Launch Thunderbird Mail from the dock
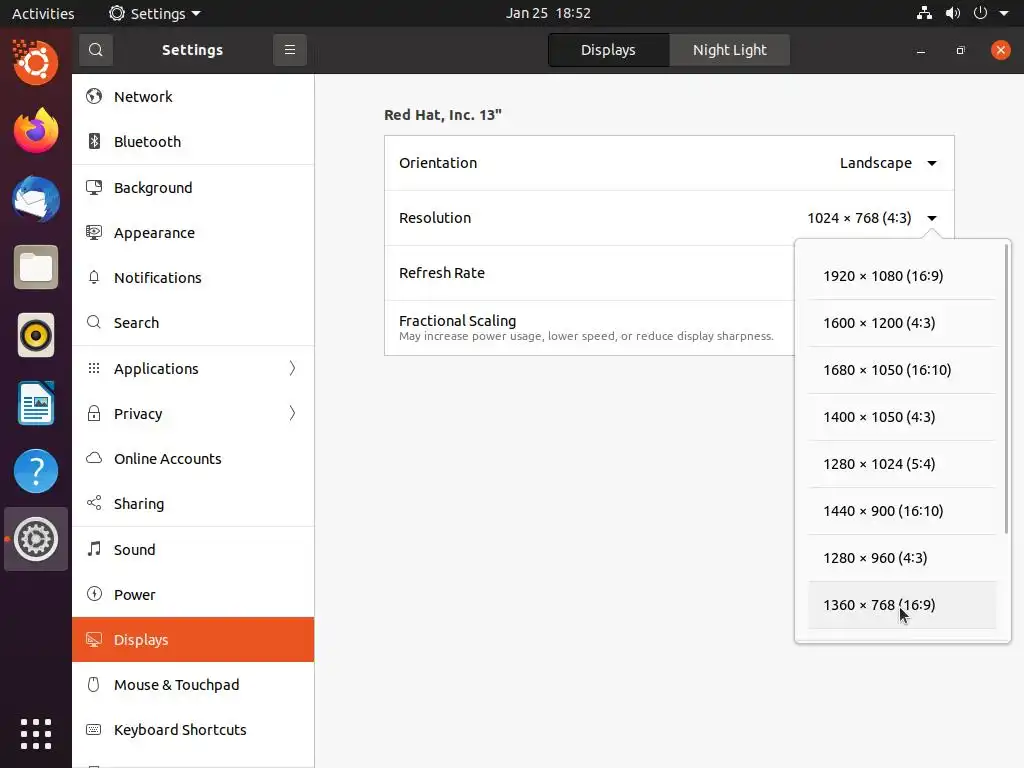The width and height of the screenshot is (1024, 768). pos(36,199)
